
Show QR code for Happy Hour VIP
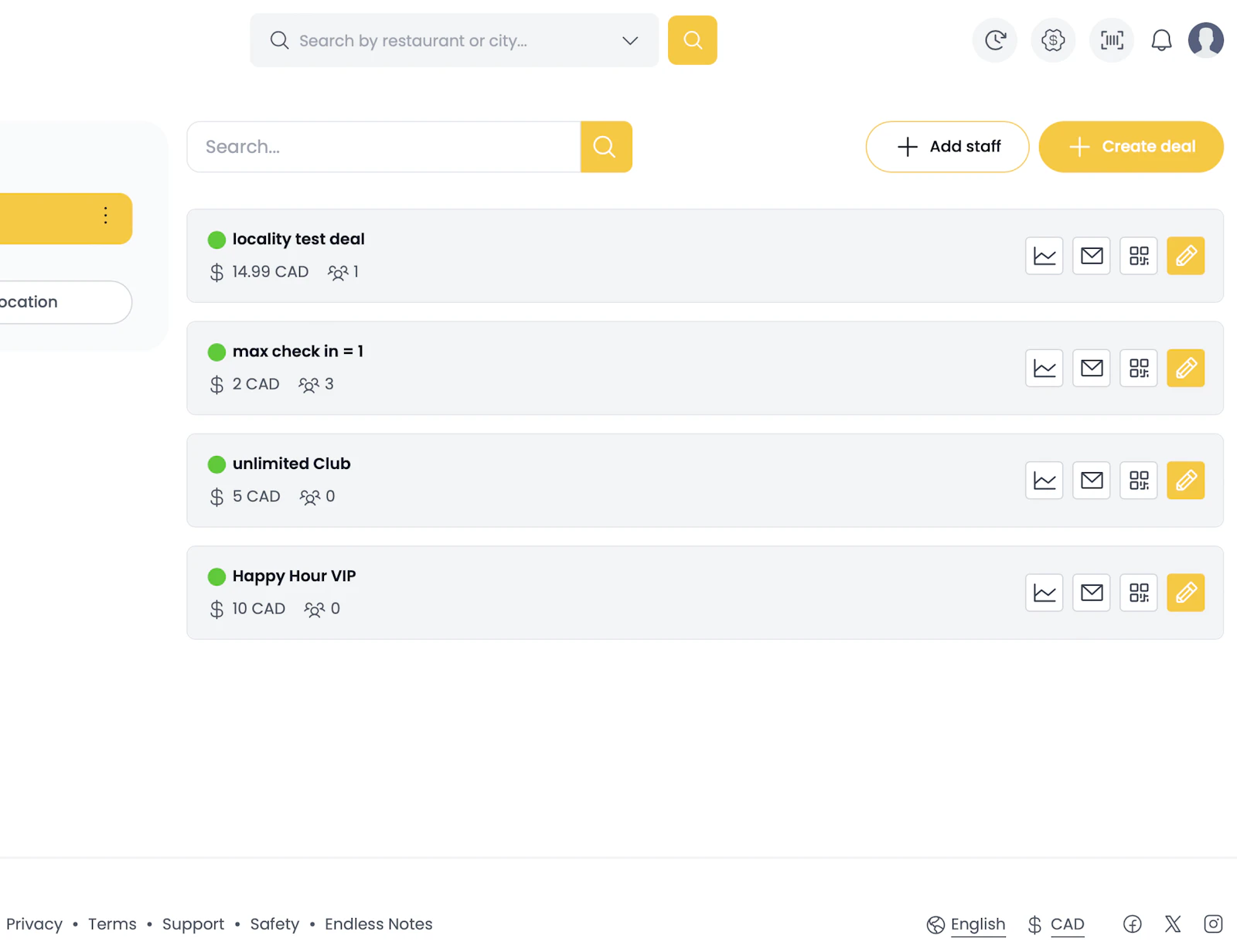[x=1138, y=593]
